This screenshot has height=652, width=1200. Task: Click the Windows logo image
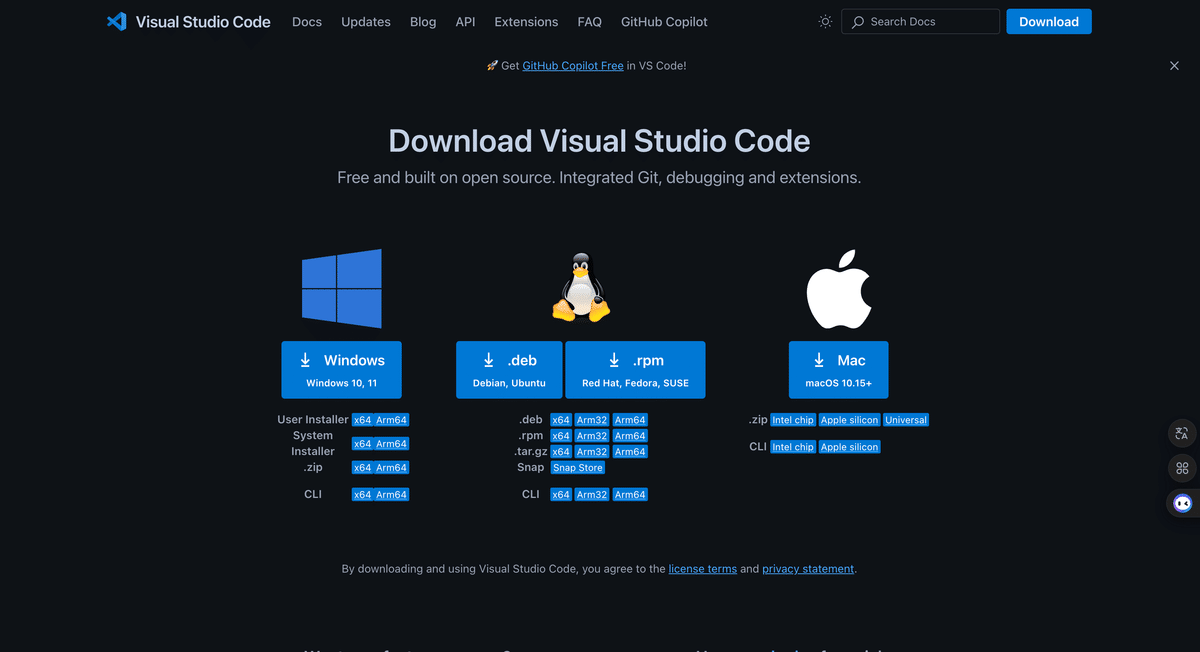tap(342, 289)
